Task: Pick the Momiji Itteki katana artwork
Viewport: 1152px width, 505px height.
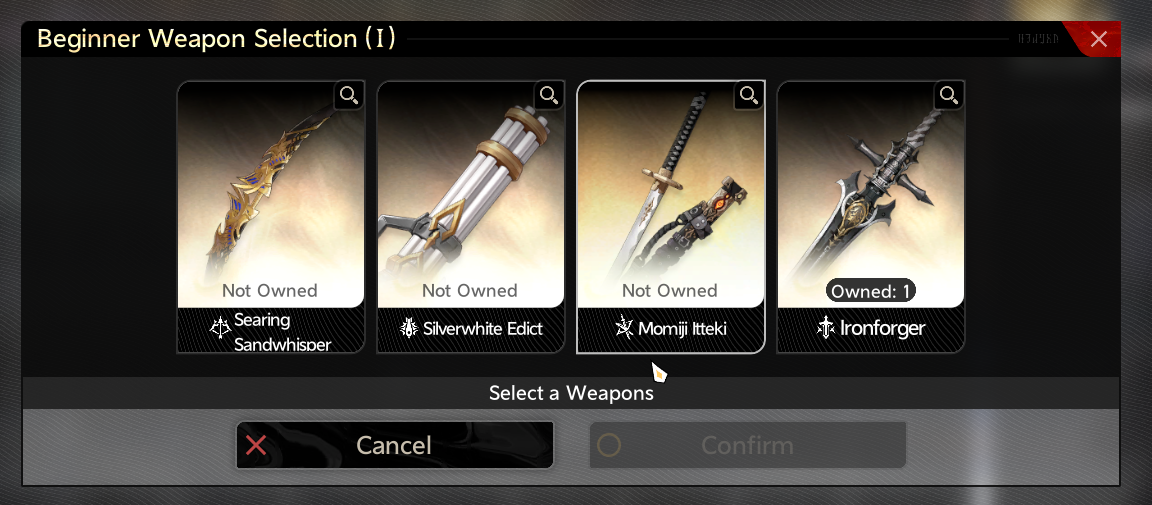Action: coord(671,194)
